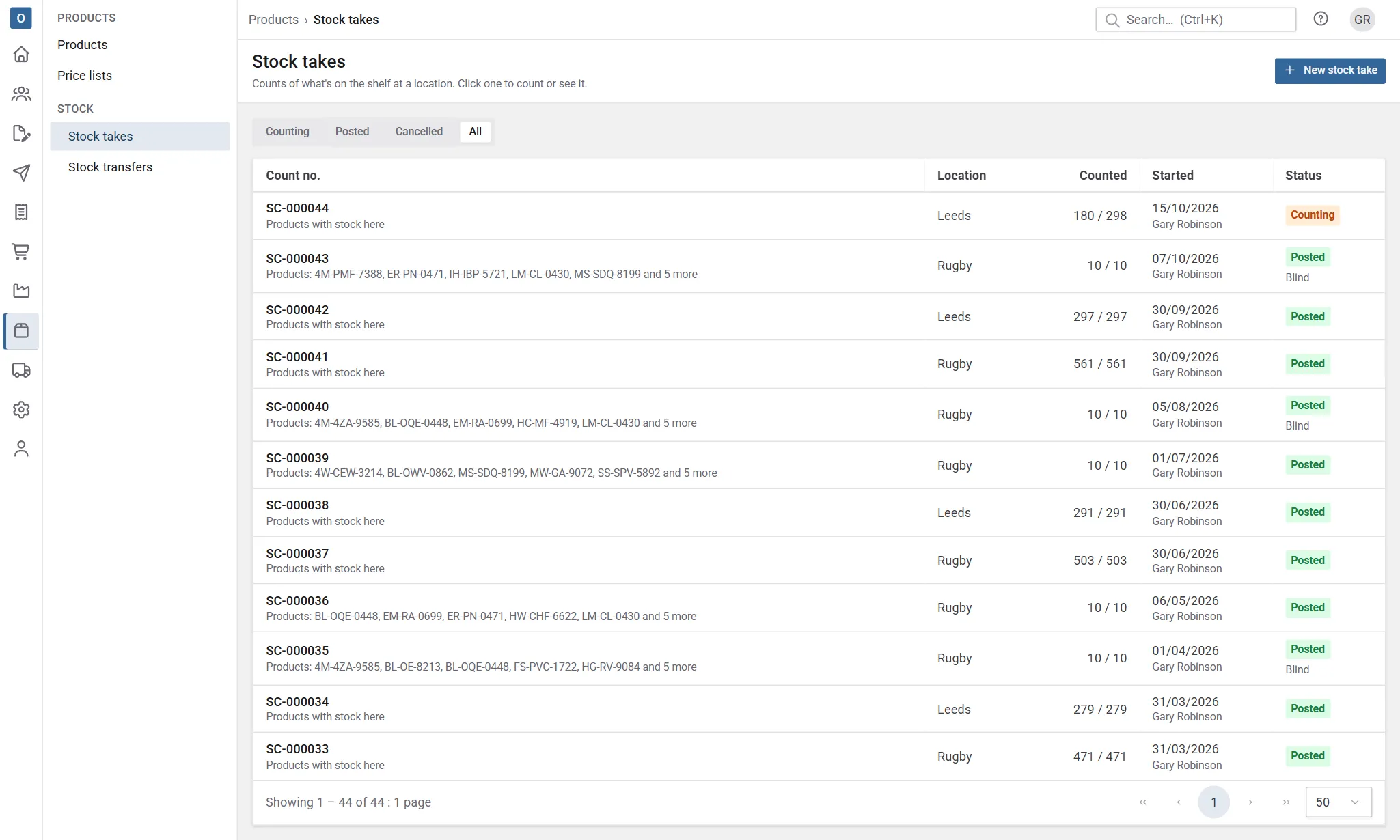Open the contacts people icon in sidebar
This screenshot has height=840, width=1400.
point(21,94)
